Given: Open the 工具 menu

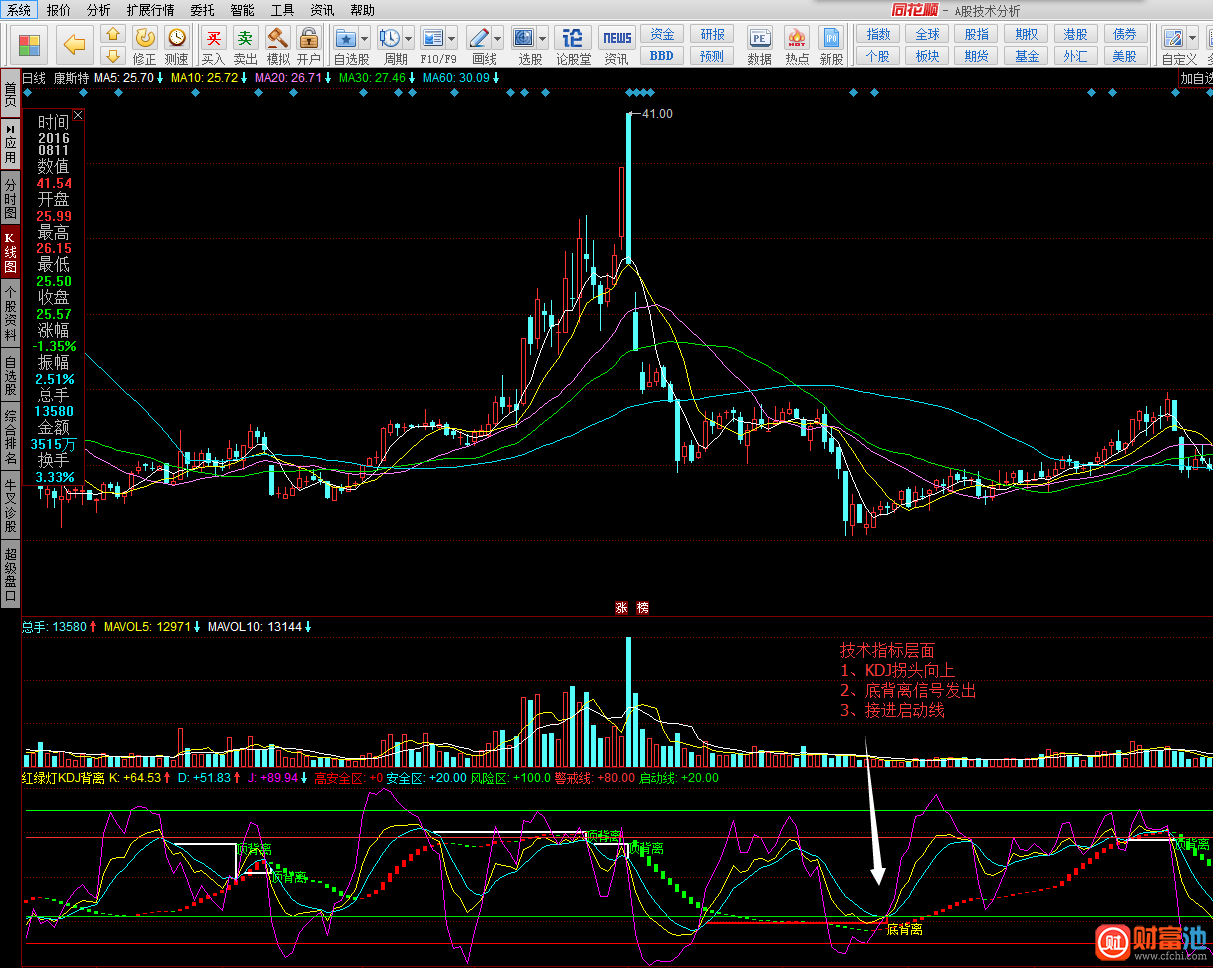Looking at the screenshot, I should point(282,10).
